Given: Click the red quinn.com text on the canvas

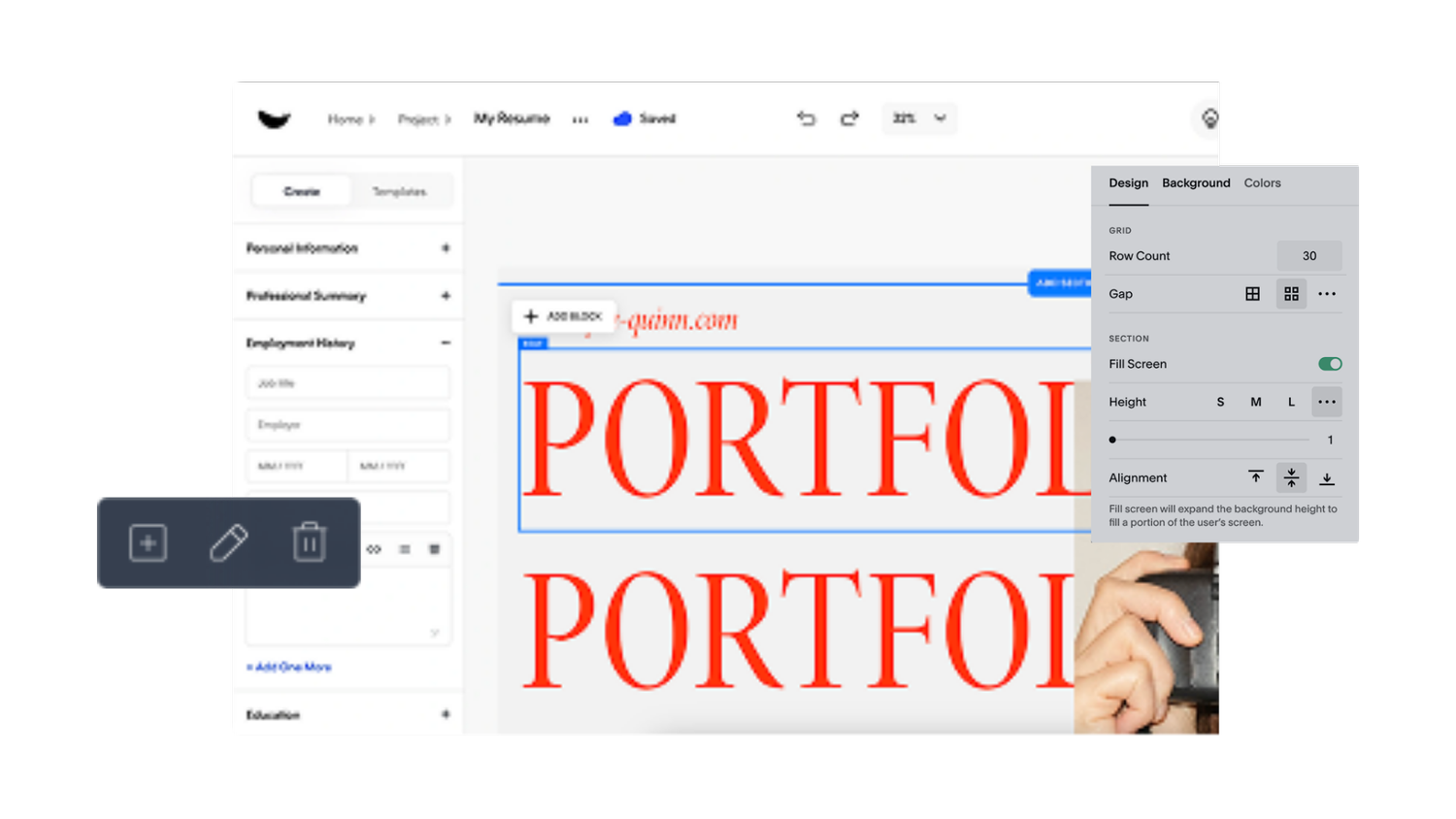Looking at the screenshot, I should pyautogui.click(x=678, y=320).
